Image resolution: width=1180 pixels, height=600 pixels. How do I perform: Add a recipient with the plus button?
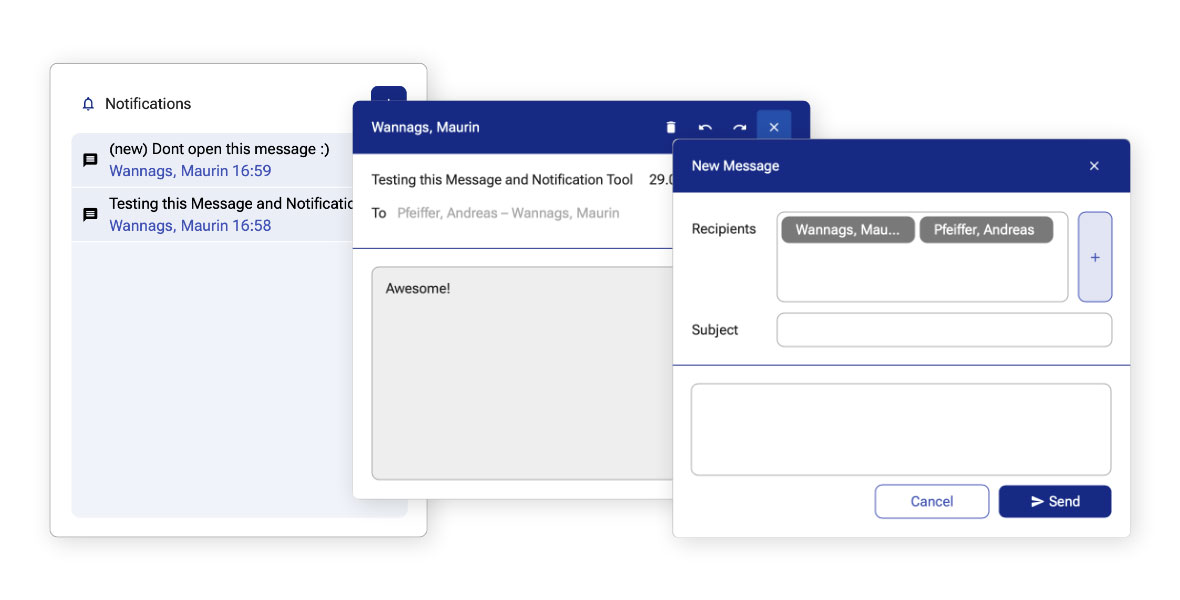click(x=1095, y=257)
